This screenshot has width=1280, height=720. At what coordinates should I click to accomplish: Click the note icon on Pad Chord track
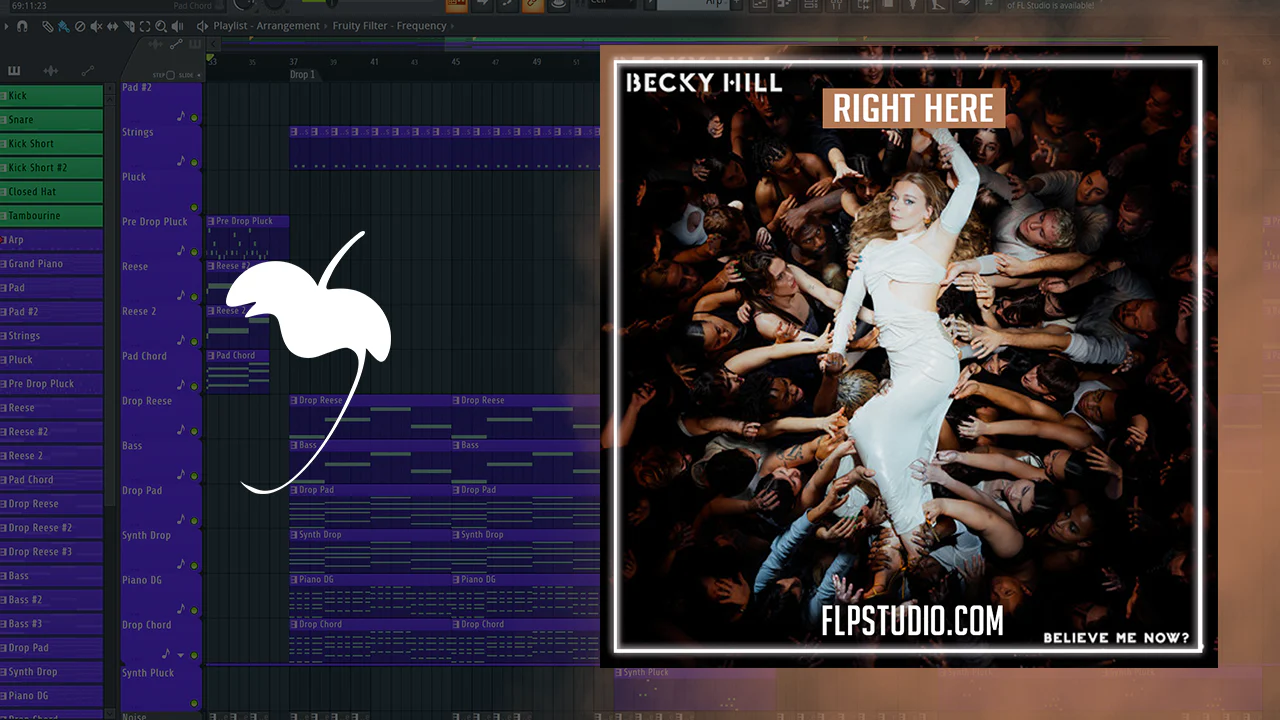click(x=181, y=385)
